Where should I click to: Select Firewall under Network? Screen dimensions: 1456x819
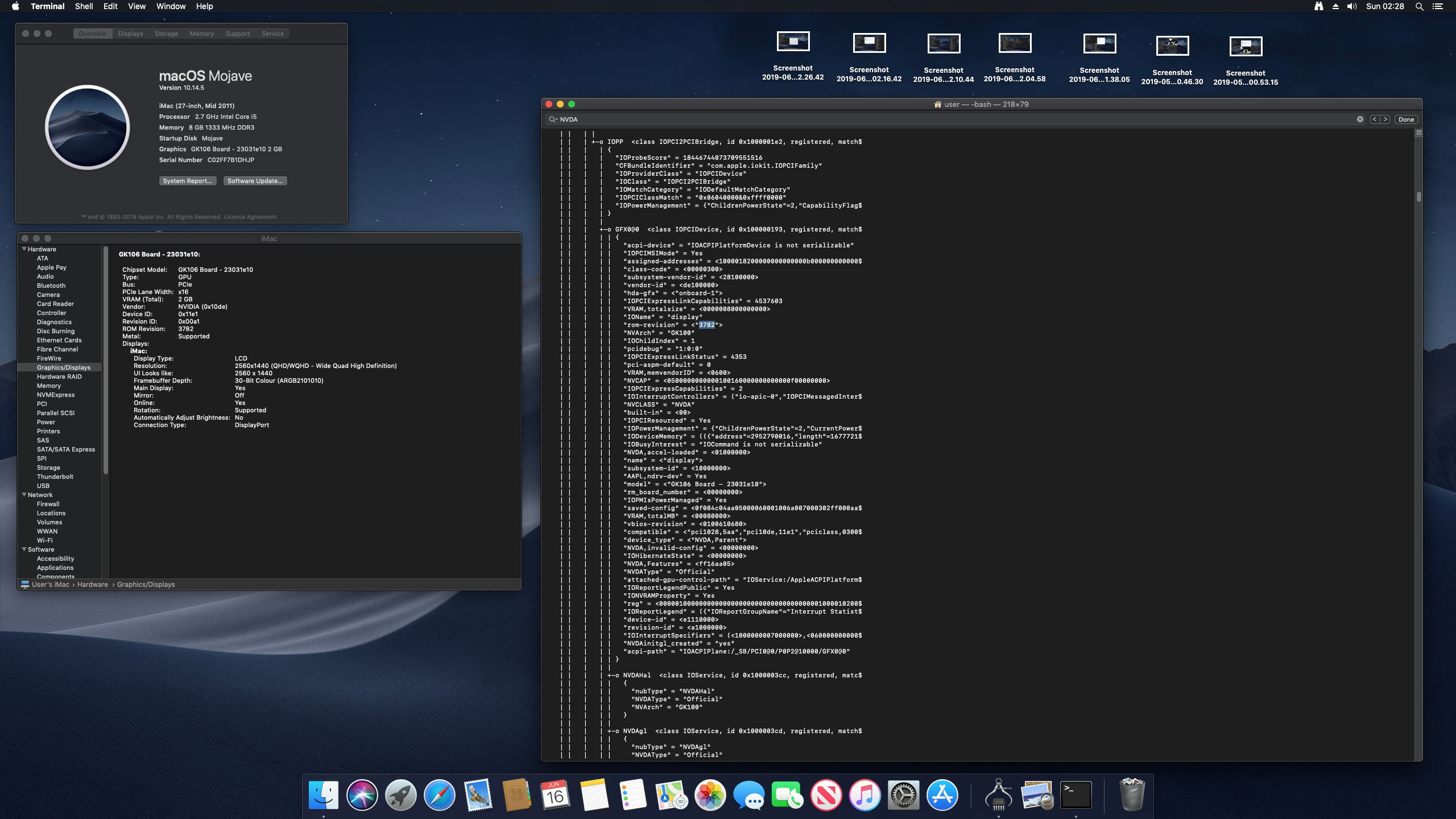48,504
